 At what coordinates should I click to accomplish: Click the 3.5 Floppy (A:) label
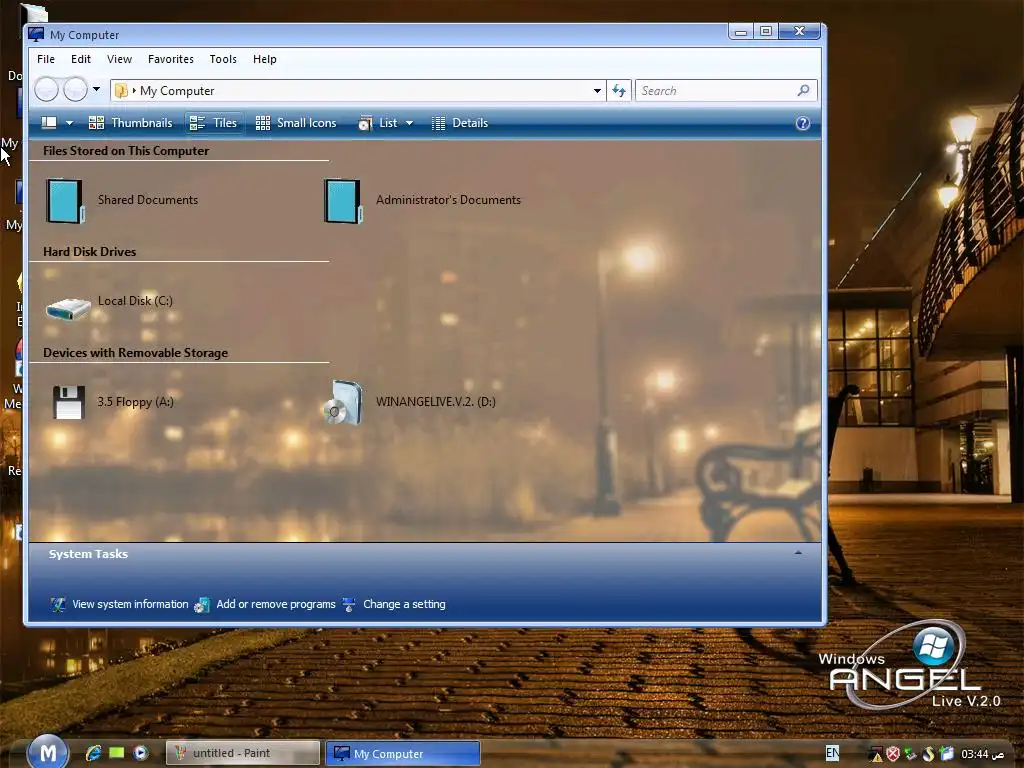[x=135, y=402]
